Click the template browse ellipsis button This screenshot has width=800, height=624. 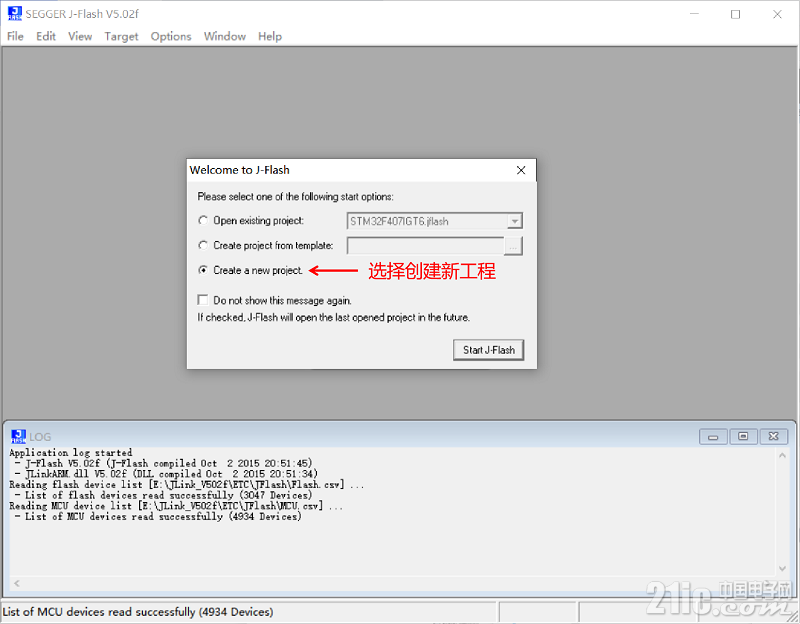point(513,246)
